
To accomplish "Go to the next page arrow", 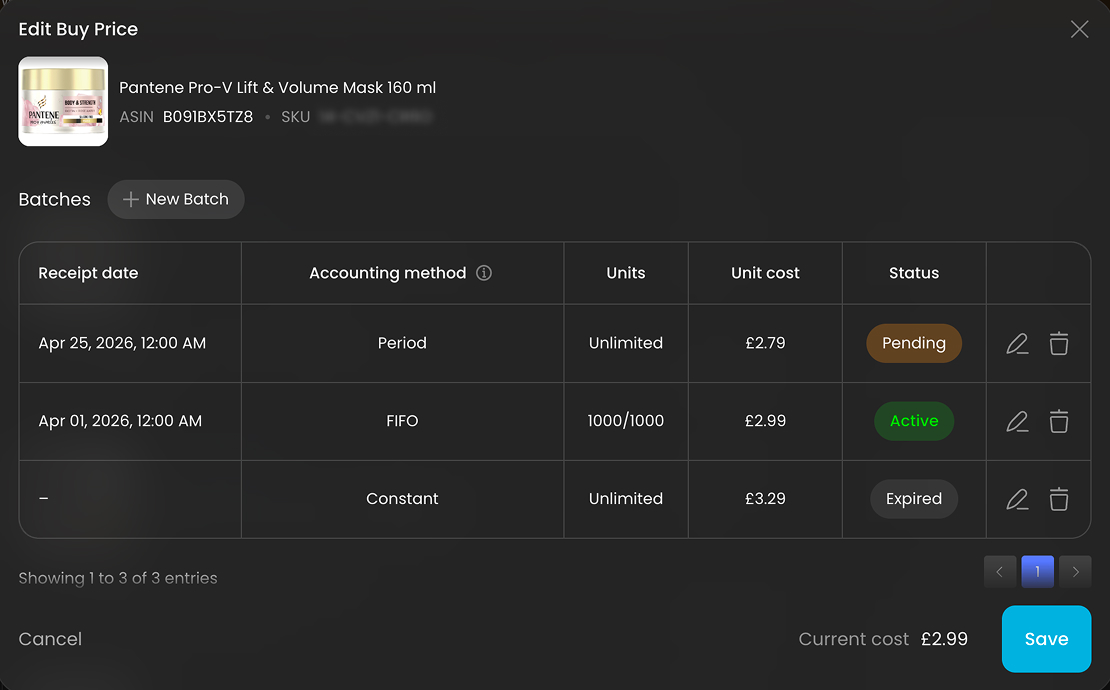I will point(1075,572).
